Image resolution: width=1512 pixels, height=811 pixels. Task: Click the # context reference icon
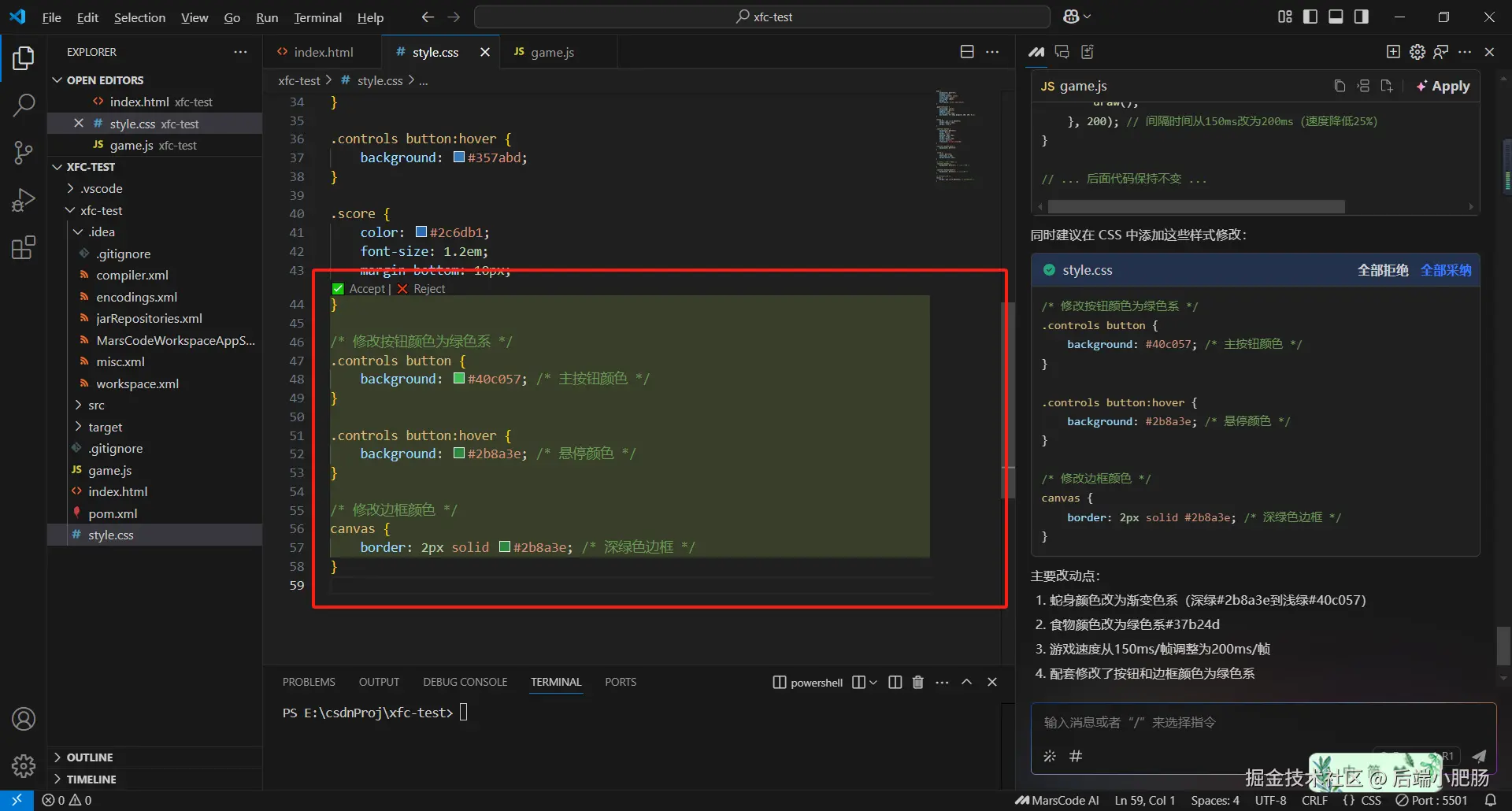1076,756
